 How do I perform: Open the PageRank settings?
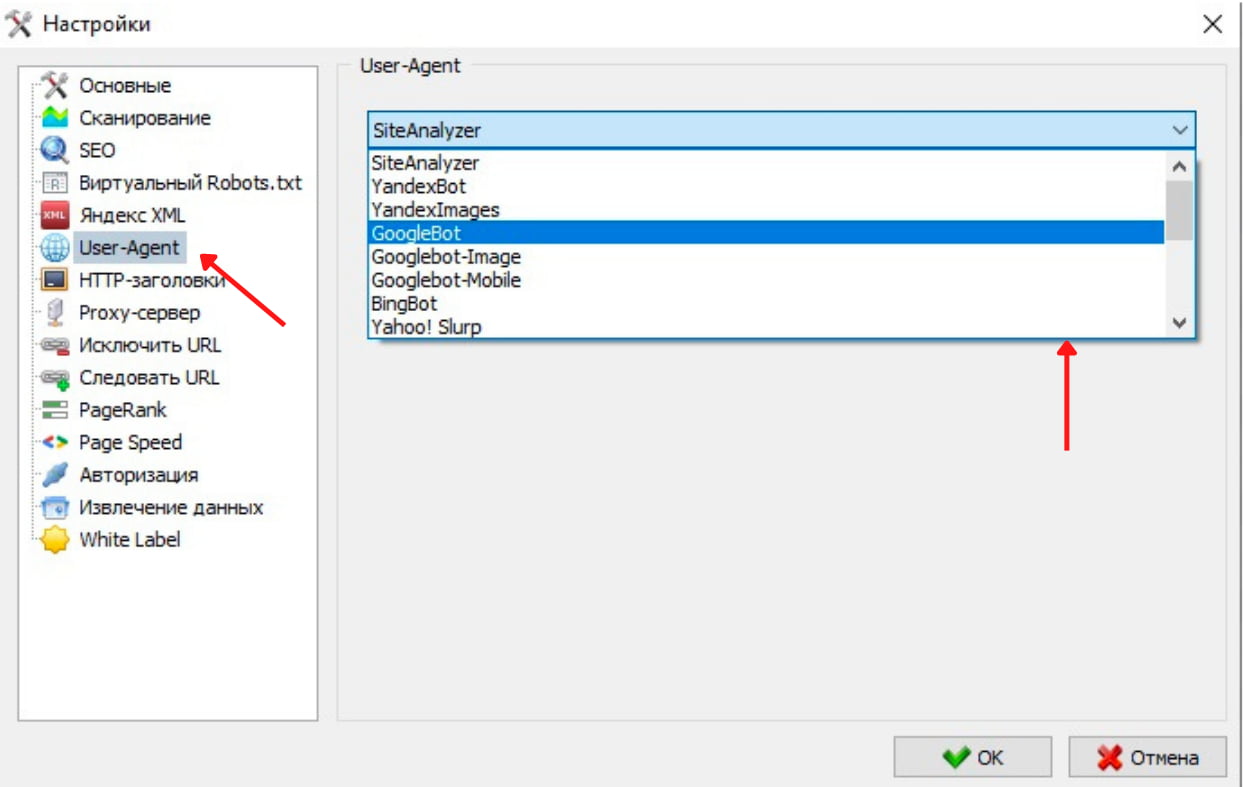point(123,410)
